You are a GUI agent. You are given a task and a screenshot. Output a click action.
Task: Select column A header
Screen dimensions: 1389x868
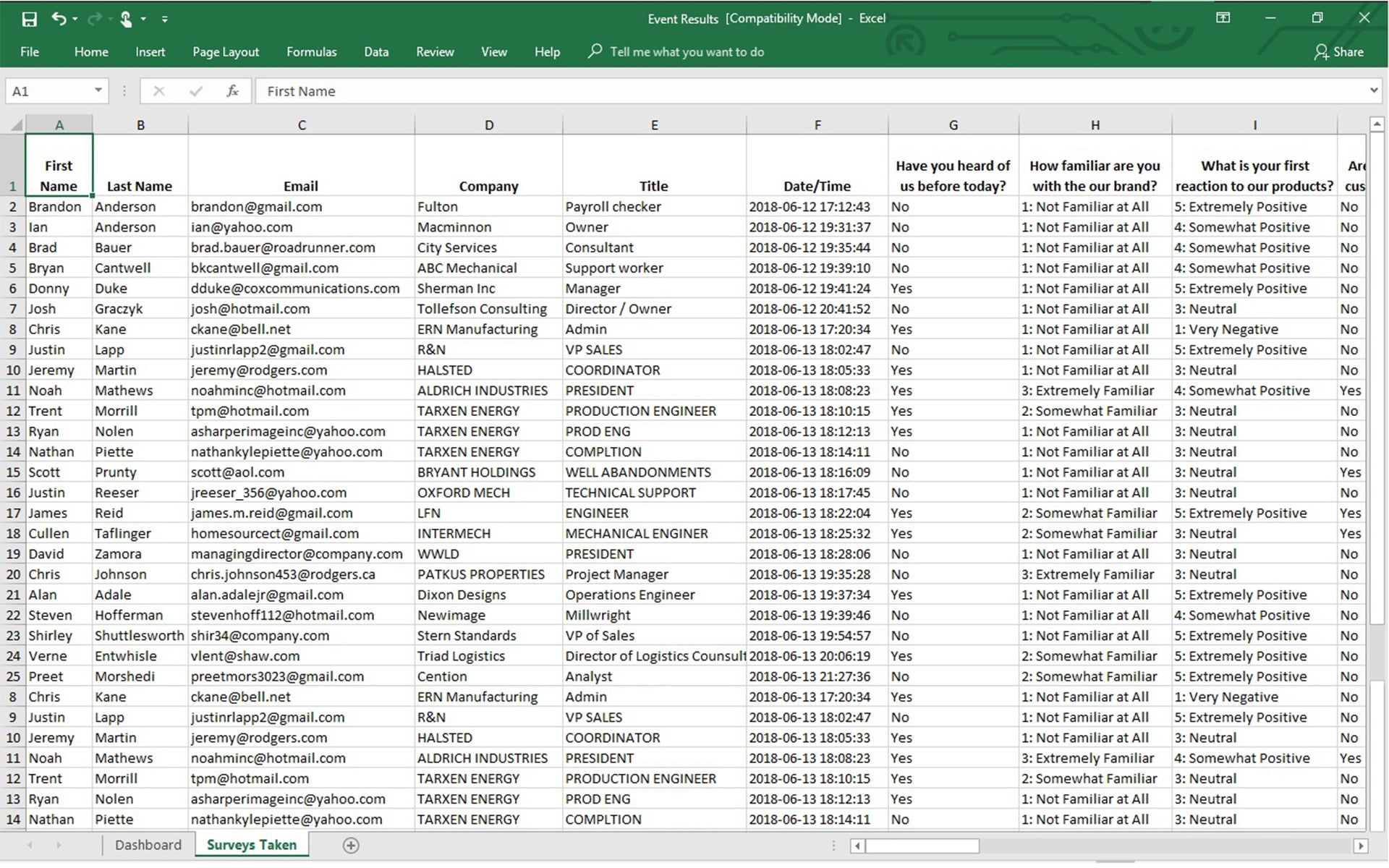59,125
